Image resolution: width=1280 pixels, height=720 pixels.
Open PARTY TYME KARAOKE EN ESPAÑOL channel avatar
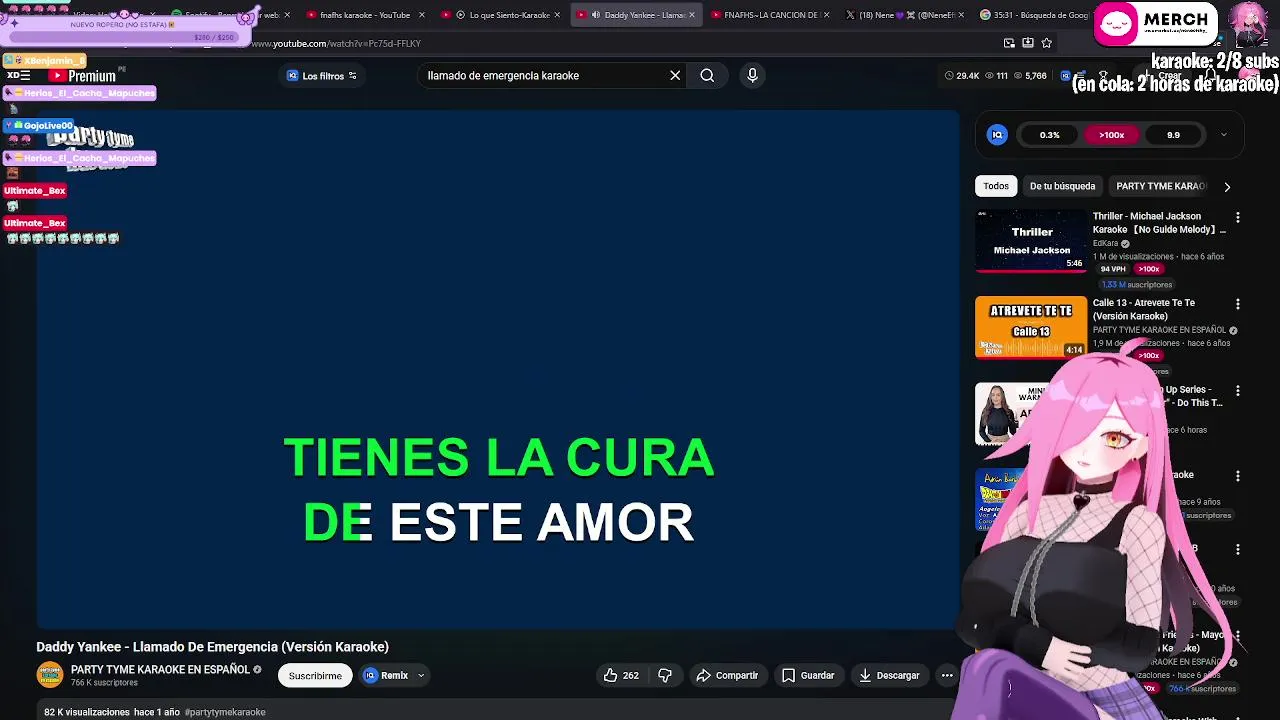[50, 675]
